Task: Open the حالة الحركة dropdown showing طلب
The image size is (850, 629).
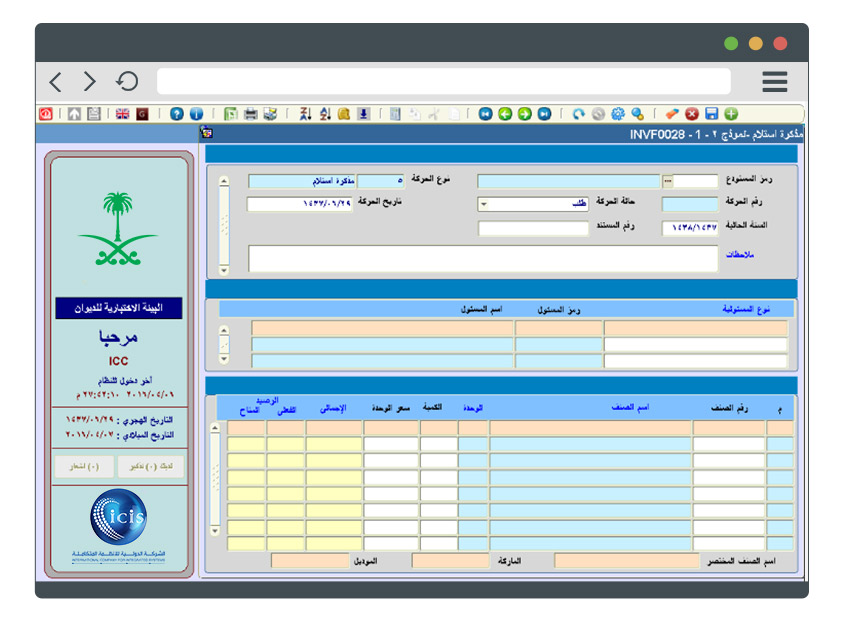Action: pyautogui.click(x=481, y=204)
